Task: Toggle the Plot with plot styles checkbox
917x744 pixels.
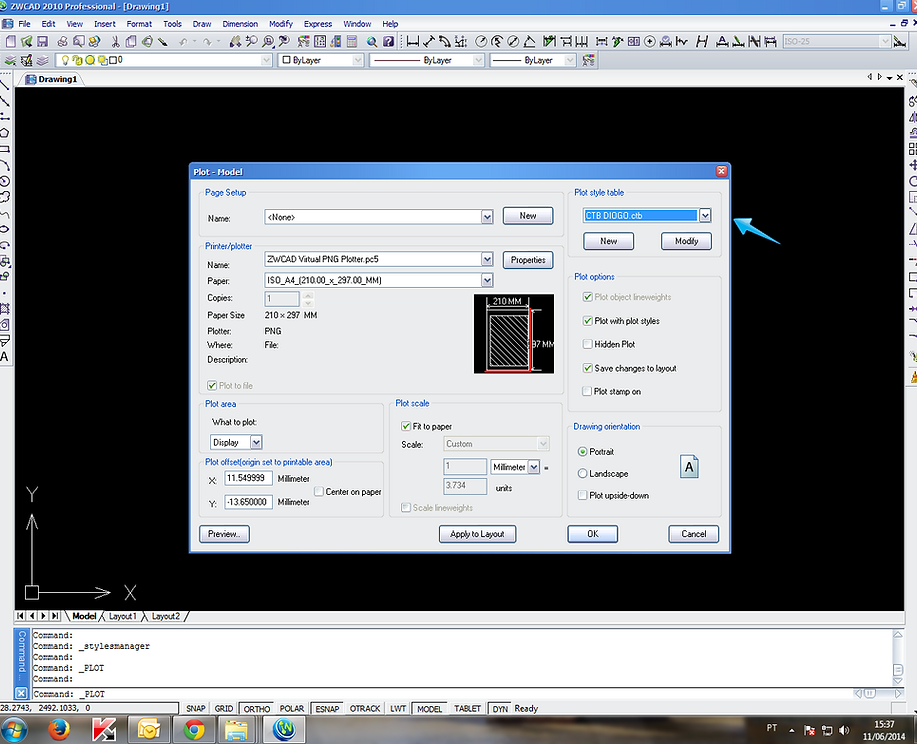Action: tap(588, 321)
